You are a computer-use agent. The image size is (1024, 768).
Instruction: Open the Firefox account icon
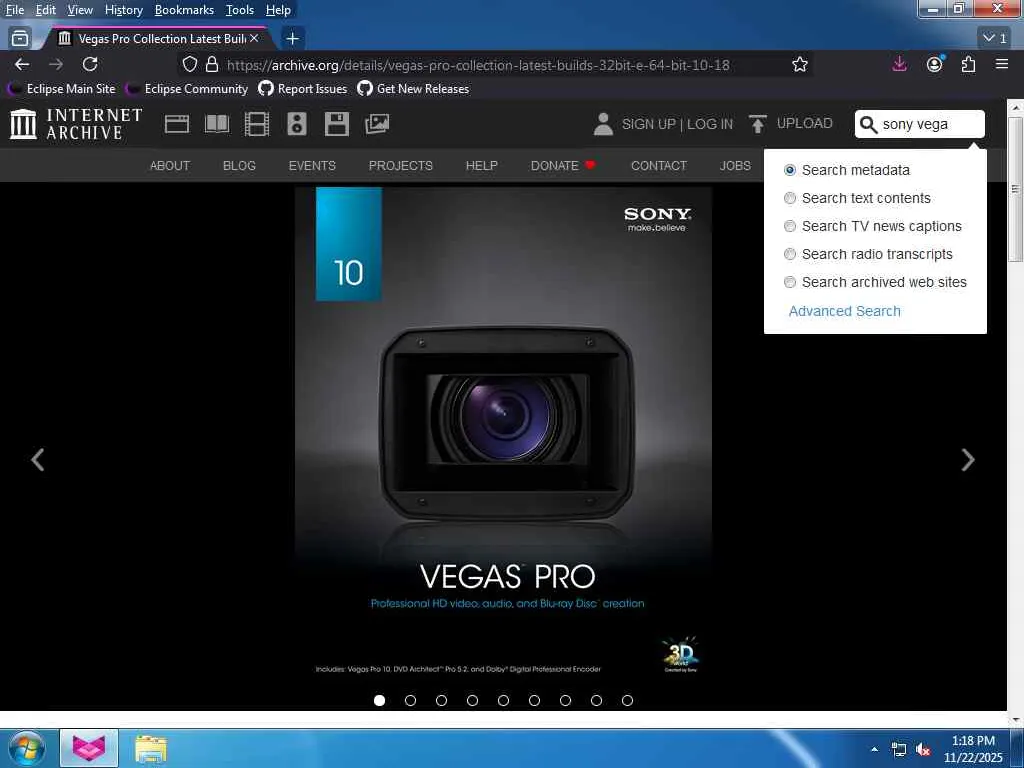click(x=935, y=63)
